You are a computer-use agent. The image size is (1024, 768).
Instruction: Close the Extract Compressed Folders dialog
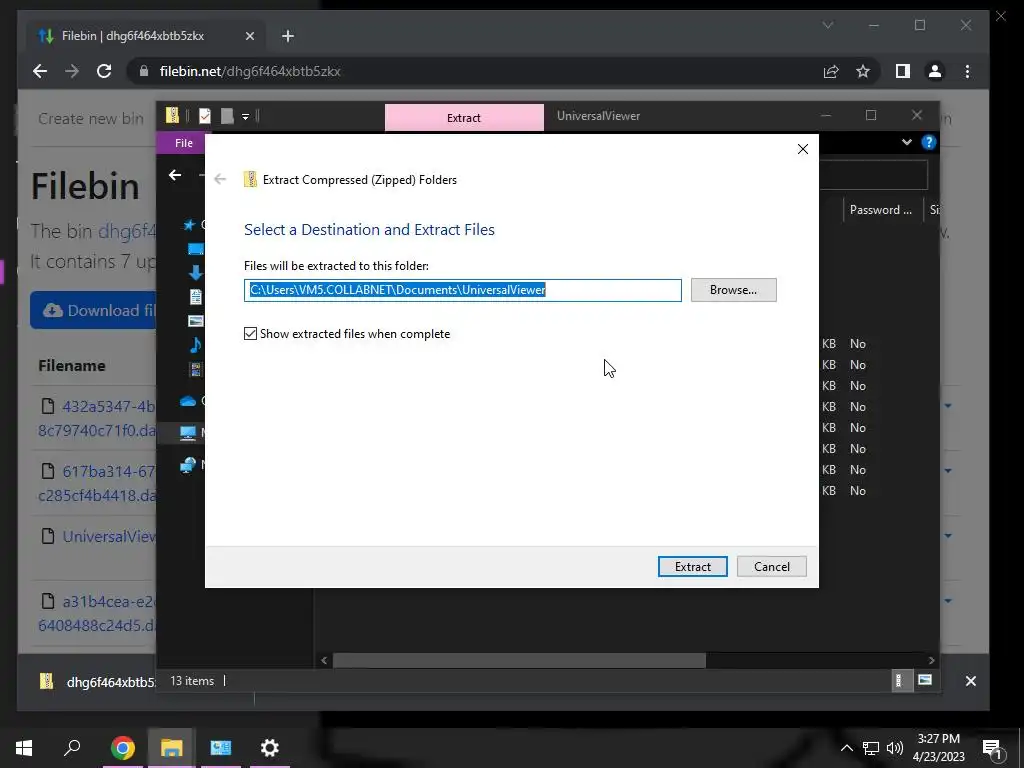coord(803,149)
